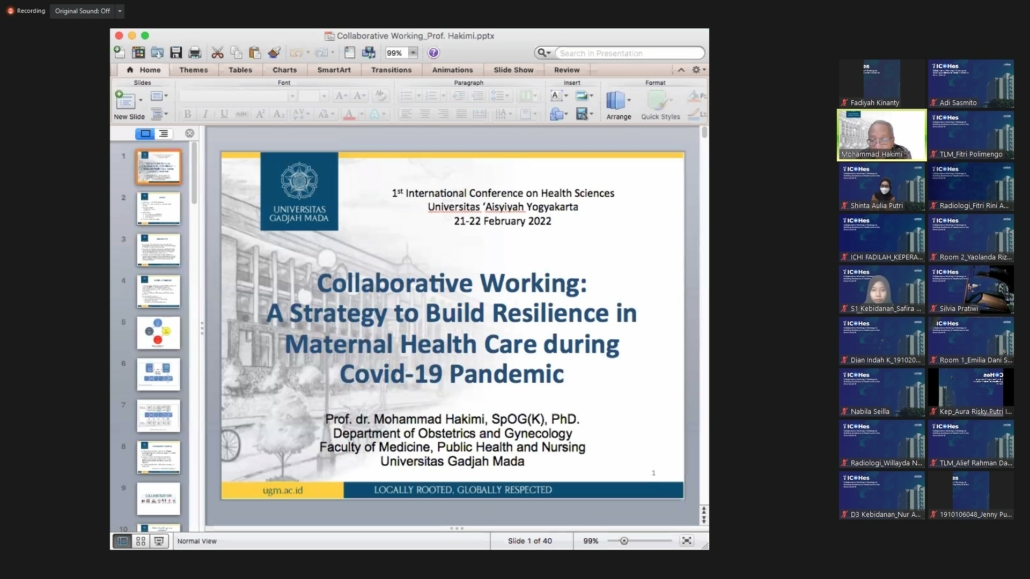Click the Increase Font Size icon
1030x579 pixels.
tap(341, 96)
